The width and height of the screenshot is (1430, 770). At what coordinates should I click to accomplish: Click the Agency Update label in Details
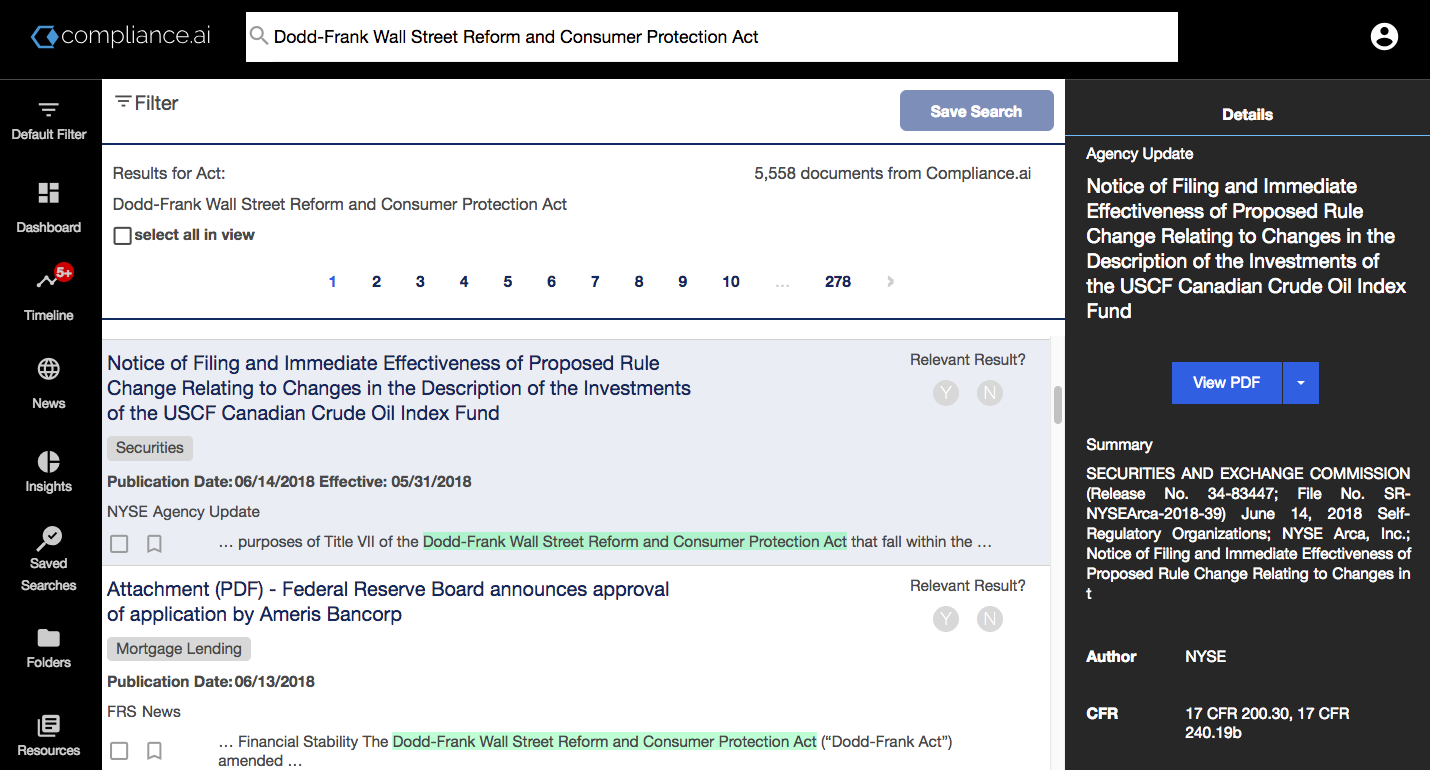coord(1140,154)
